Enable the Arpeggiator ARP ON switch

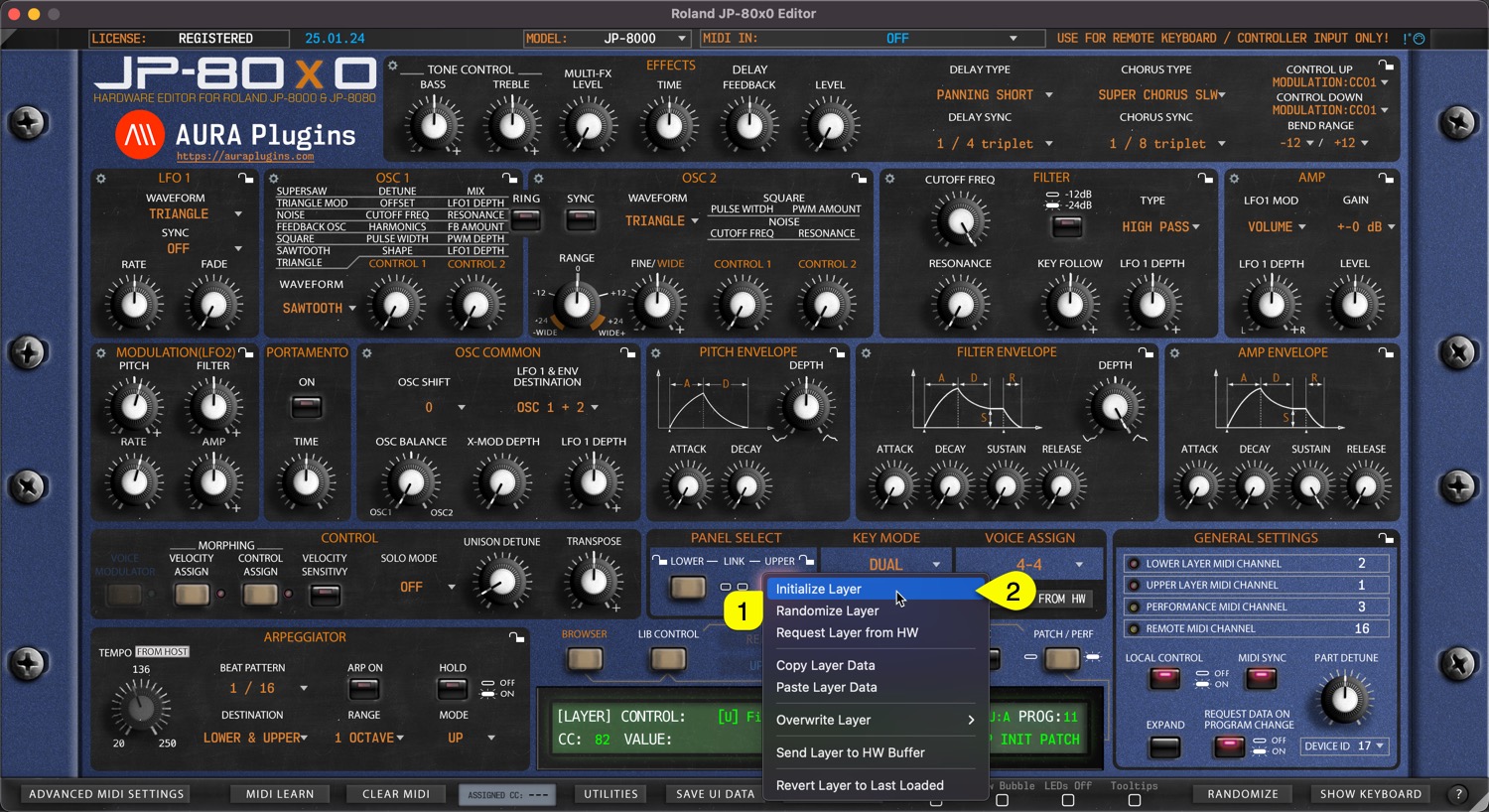coord(364,689)
